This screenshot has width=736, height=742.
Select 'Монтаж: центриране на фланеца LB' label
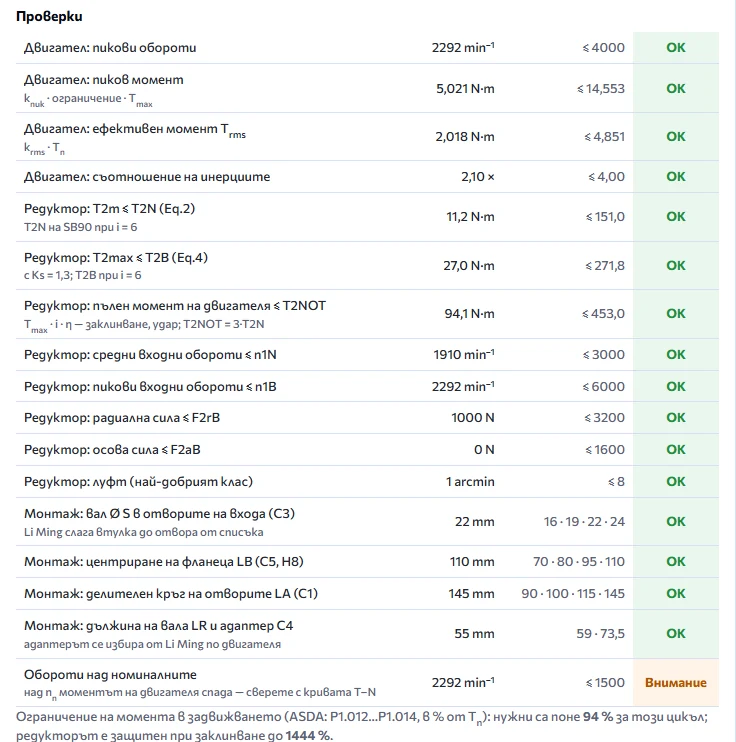164,562
